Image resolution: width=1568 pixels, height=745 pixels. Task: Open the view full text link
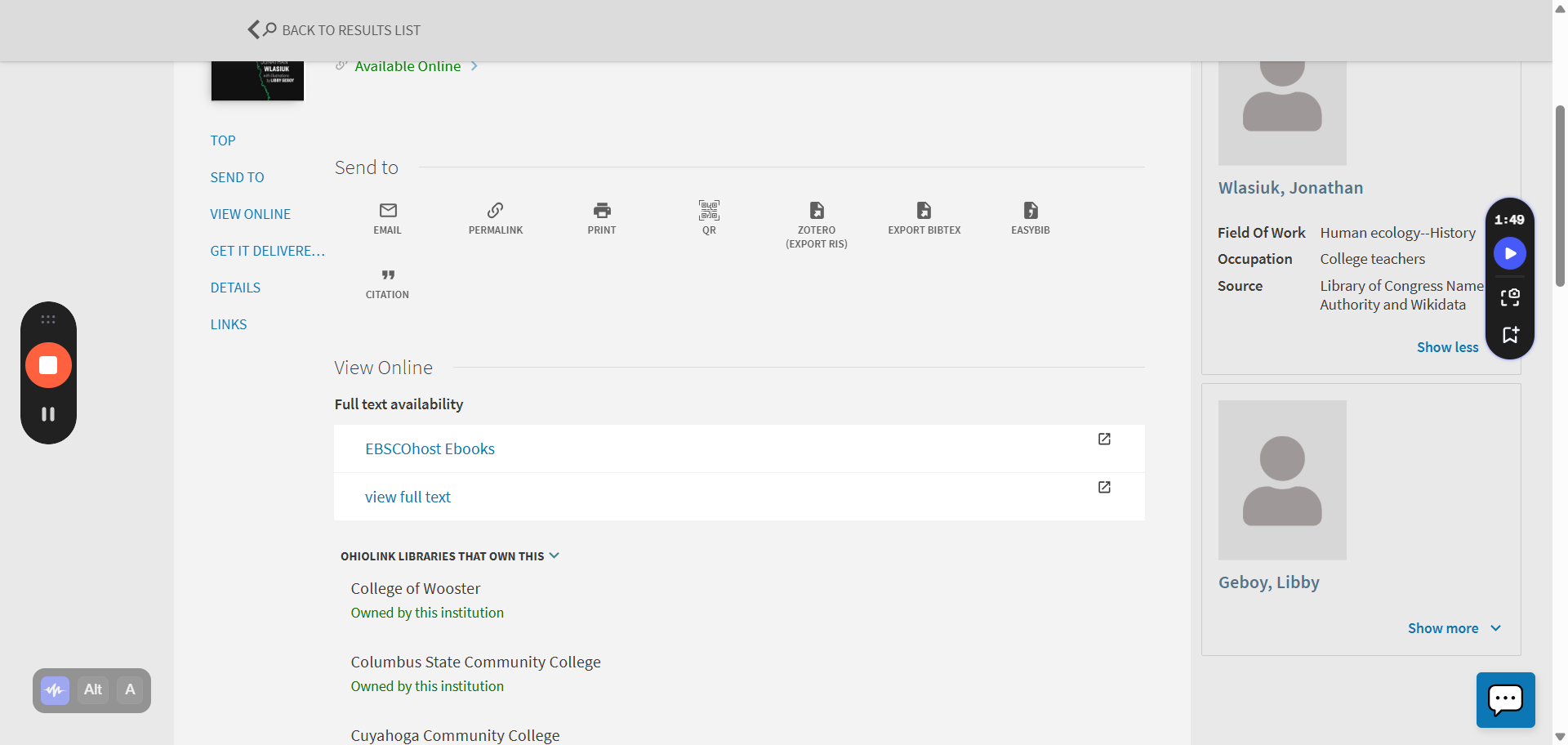coord(408,496)
